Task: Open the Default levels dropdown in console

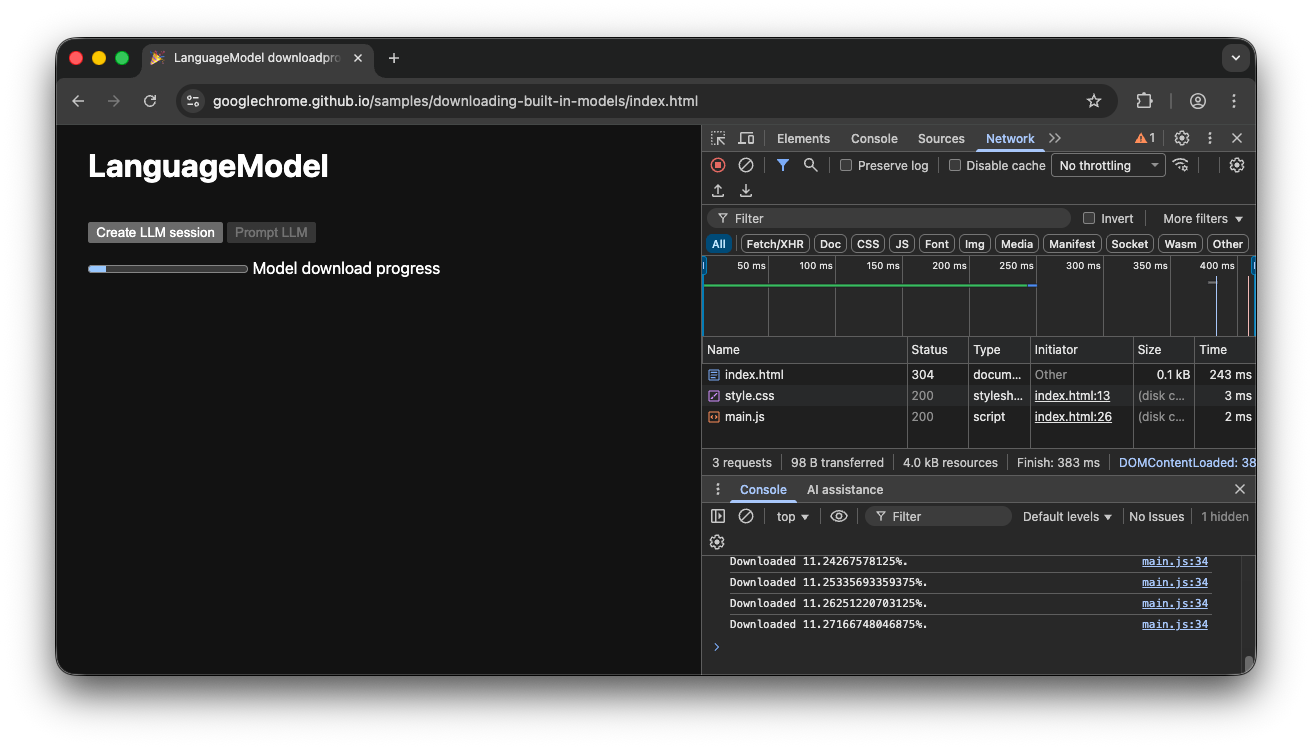Action: coord(1067,517)
